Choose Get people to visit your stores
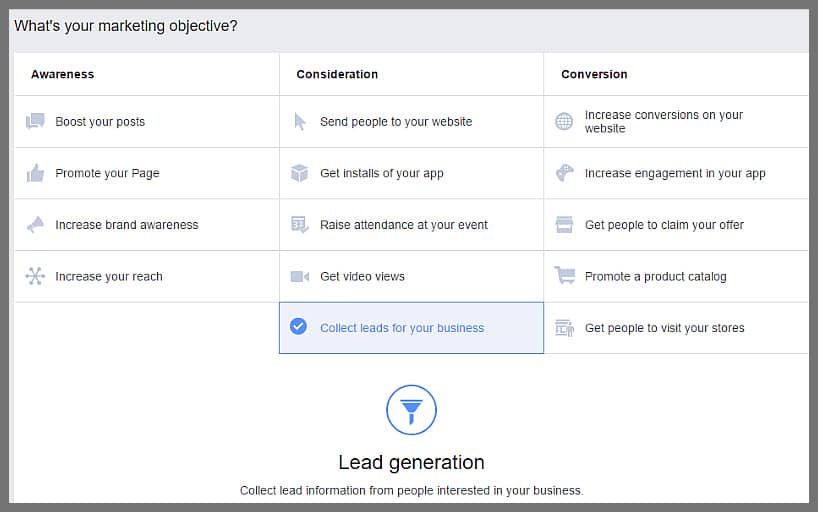Viewport: 818px width, 512px height. (664, 328)
